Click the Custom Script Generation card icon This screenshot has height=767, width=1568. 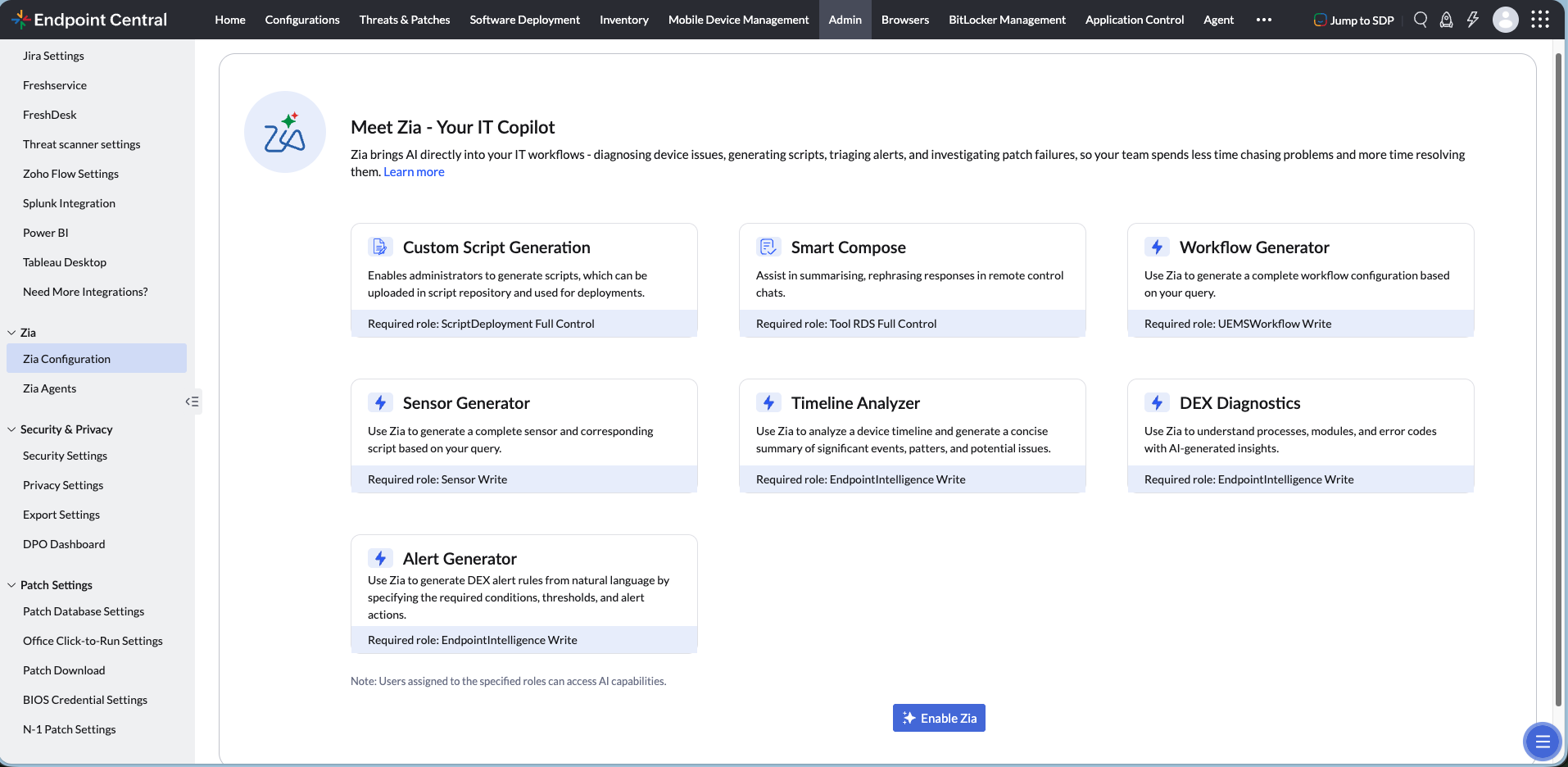click(x=380, y=247)
